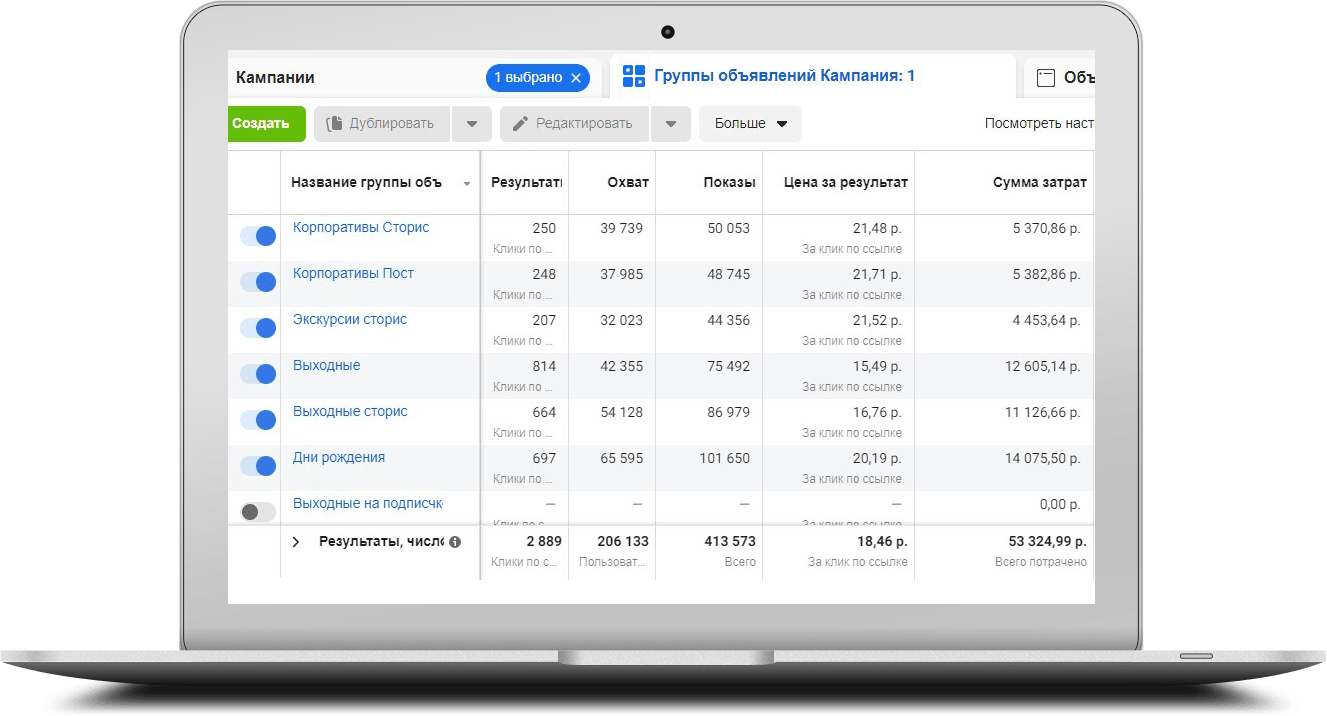Screen dimensions: 1327x716
Task: Open the Больше dropdown menu
Action: 750,124
